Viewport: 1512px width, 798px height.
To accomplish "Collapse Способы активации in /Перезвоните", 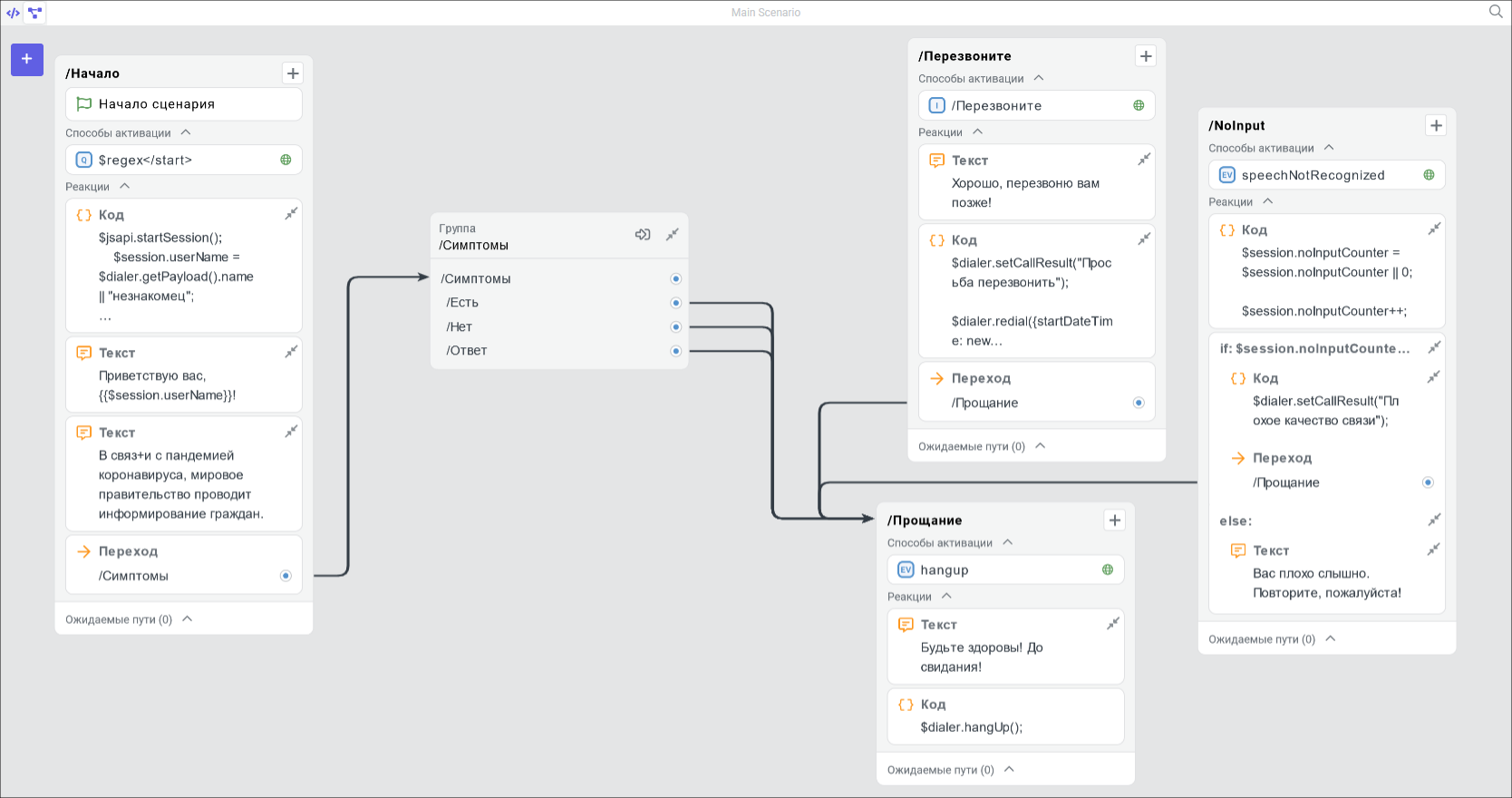I will coord(1039,78).
